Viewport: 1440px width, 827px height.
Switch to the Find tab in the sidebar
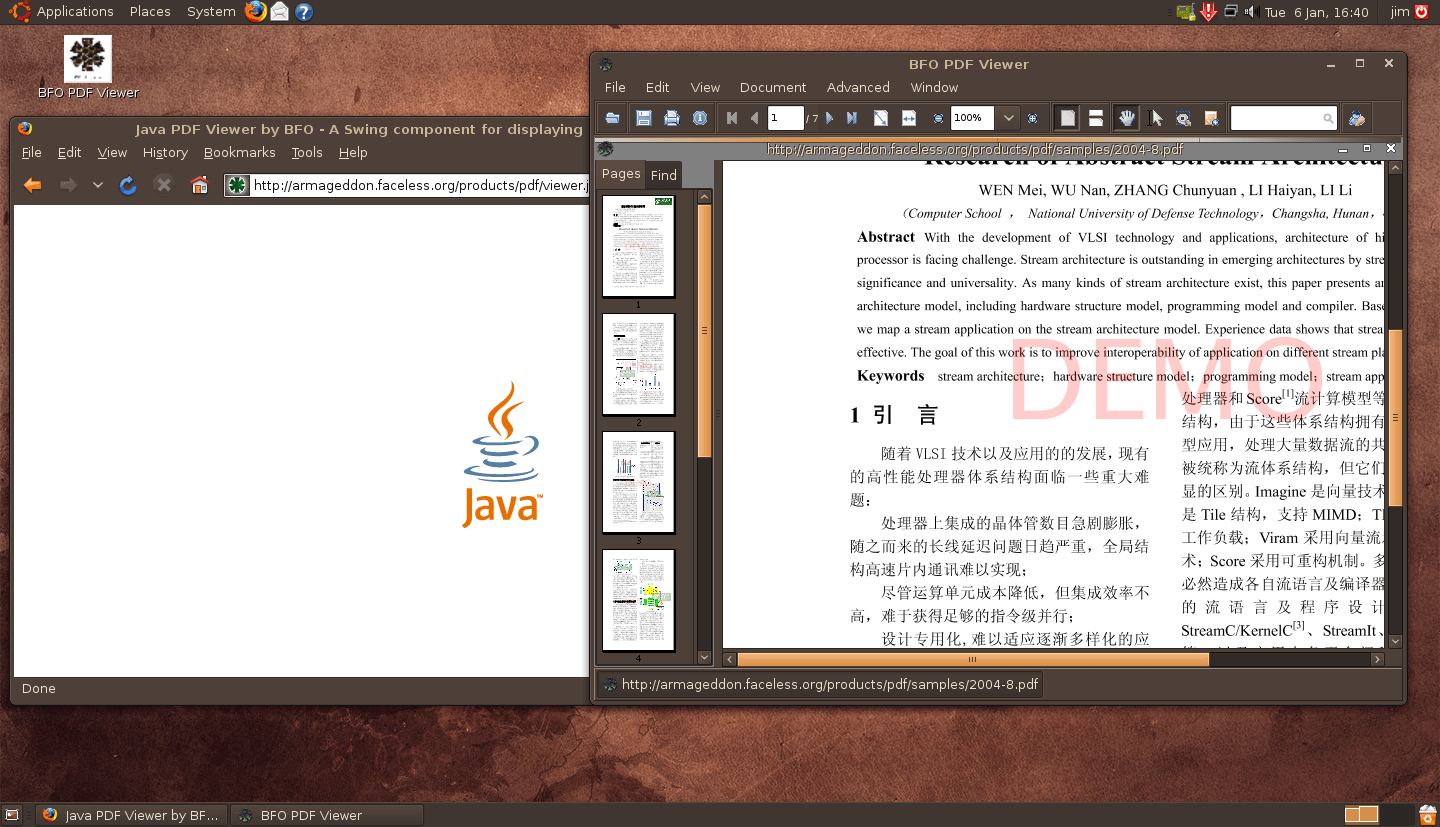point(663,173)
